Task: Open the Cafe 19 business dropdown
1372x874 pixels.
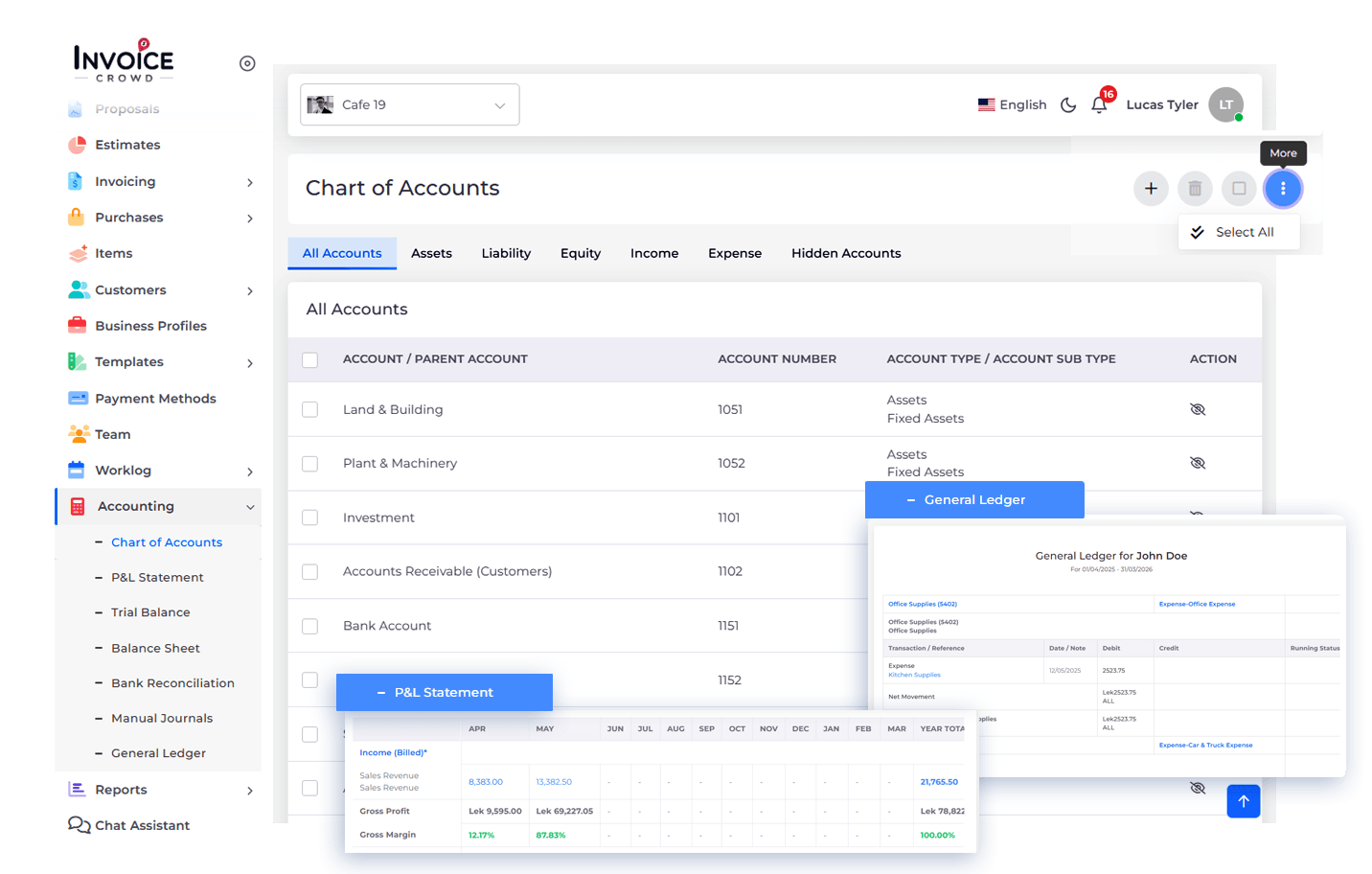Action: click(x=409, y=104)
